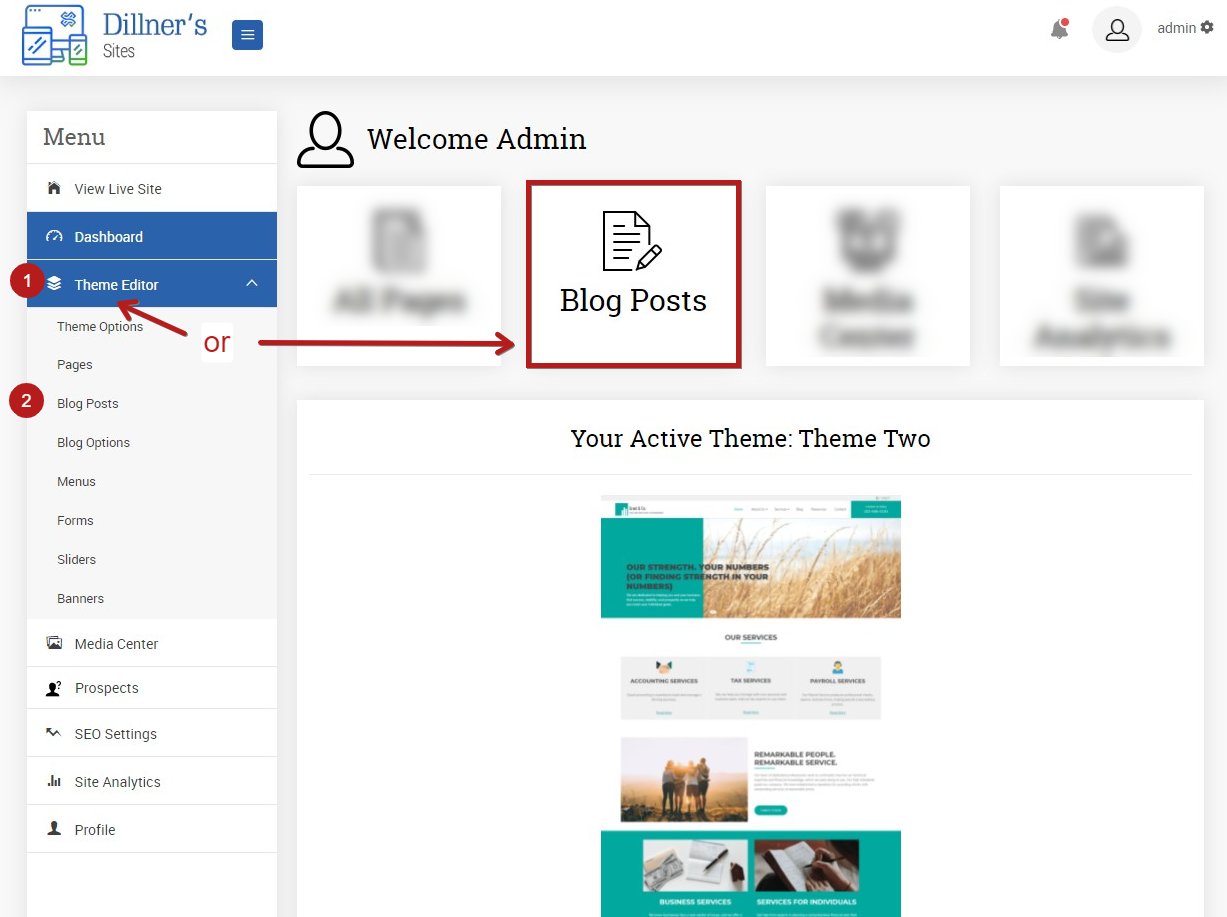Open Theme Options submenu item
This screenshot has width=1227, height=917.
pos(100,327)
